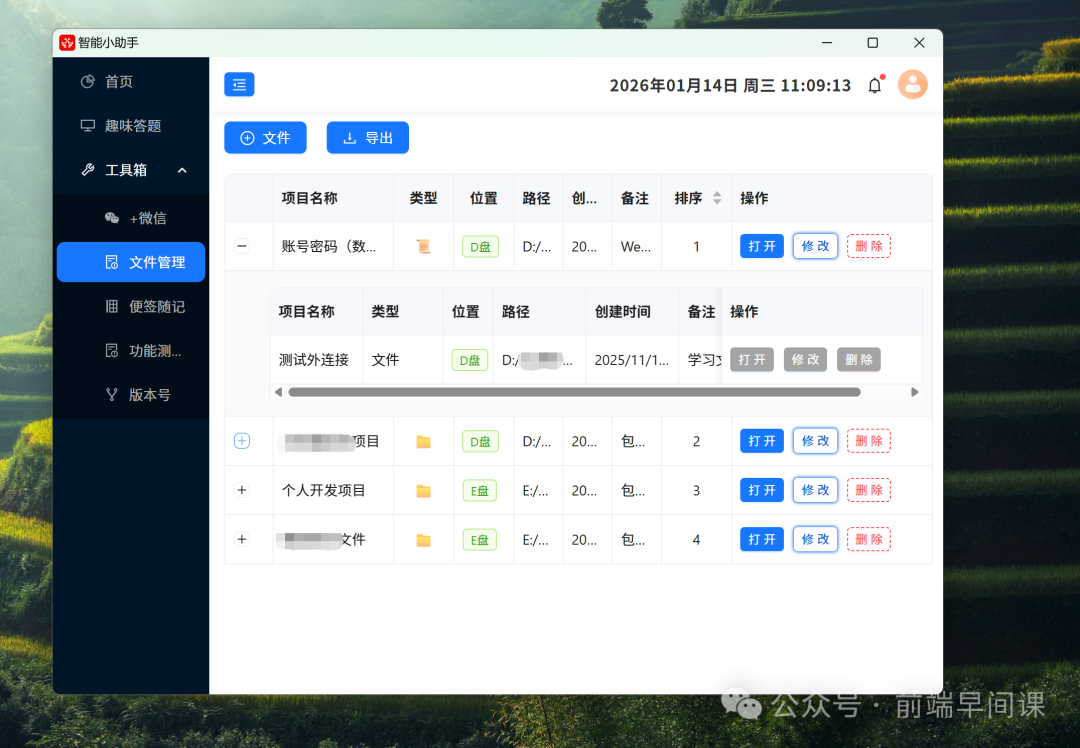Click the E盘 tag in 个人开发项目 row

(x=479, y=491)
